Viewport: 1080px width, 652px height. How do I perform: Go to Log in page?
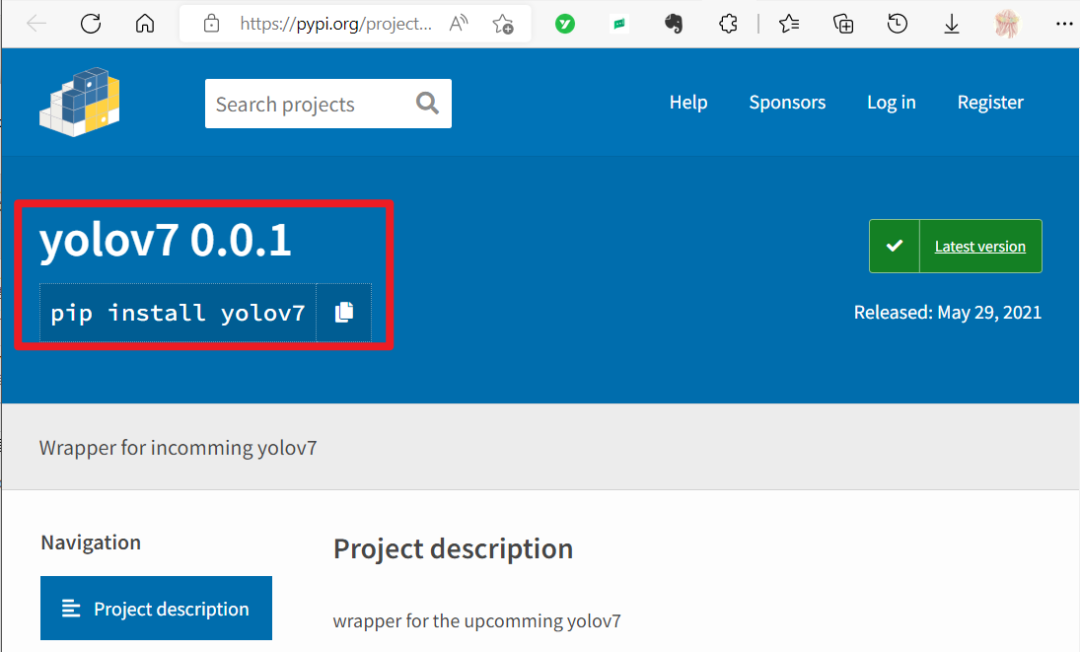(x=891, y=103)
